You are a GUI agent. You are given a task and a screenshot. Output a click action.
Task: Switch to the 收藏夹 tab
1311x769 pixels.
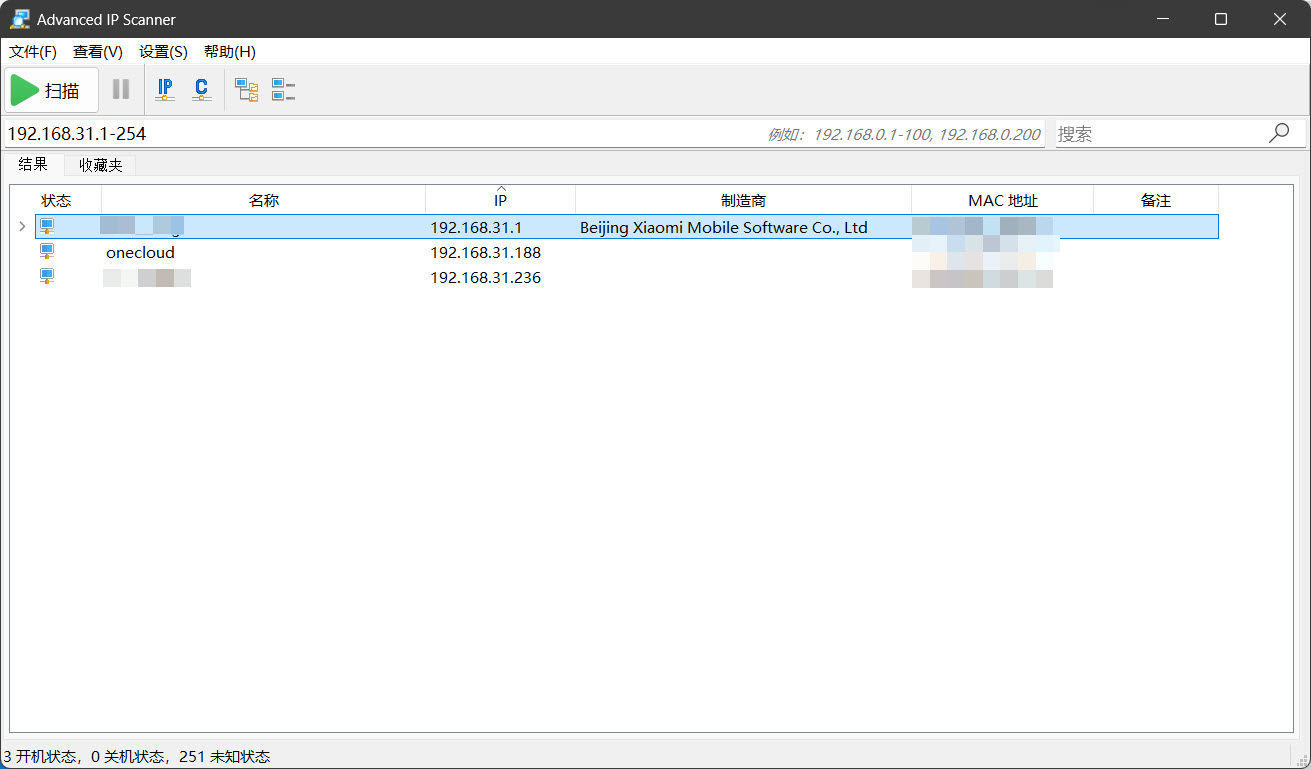click(101, 165)
